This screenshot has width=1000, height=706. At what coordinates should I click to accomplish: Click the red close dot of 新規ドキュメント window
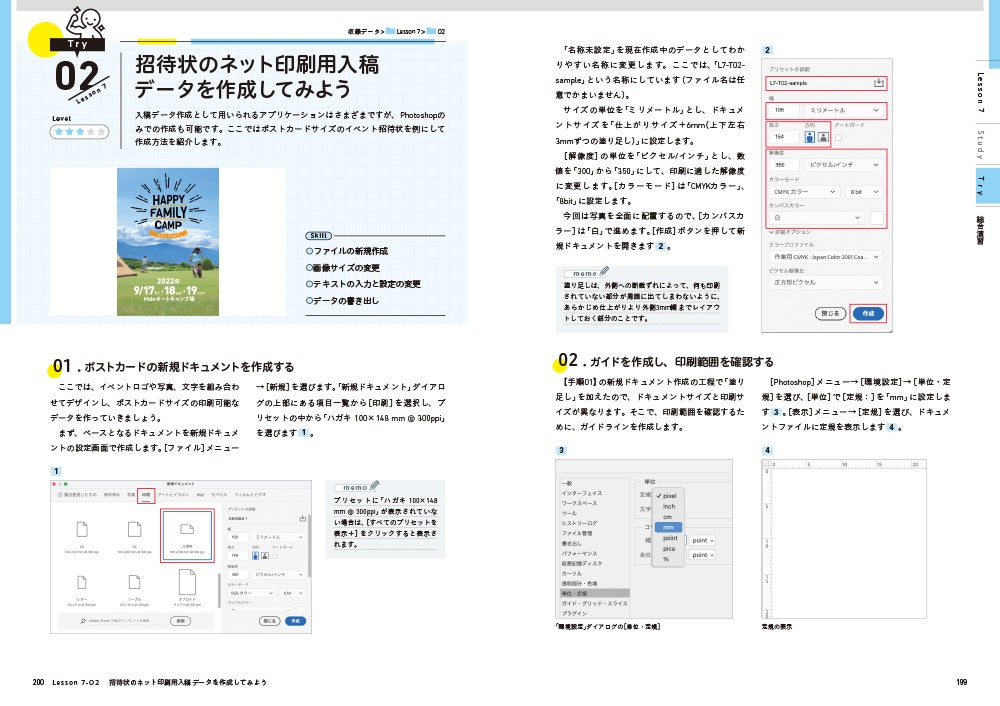coord(54,484)
